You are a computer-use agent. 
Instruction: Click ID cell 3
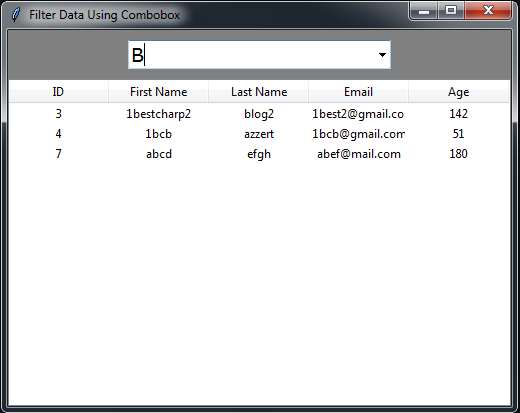point(58,114)
